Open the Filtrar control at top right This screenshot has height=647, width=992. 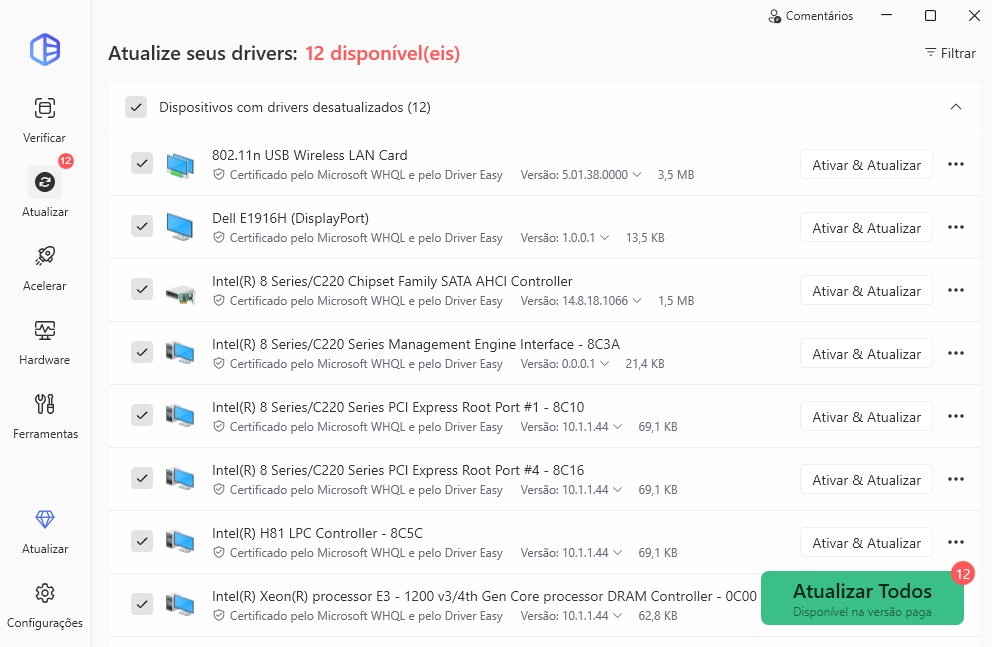[948, 53]
